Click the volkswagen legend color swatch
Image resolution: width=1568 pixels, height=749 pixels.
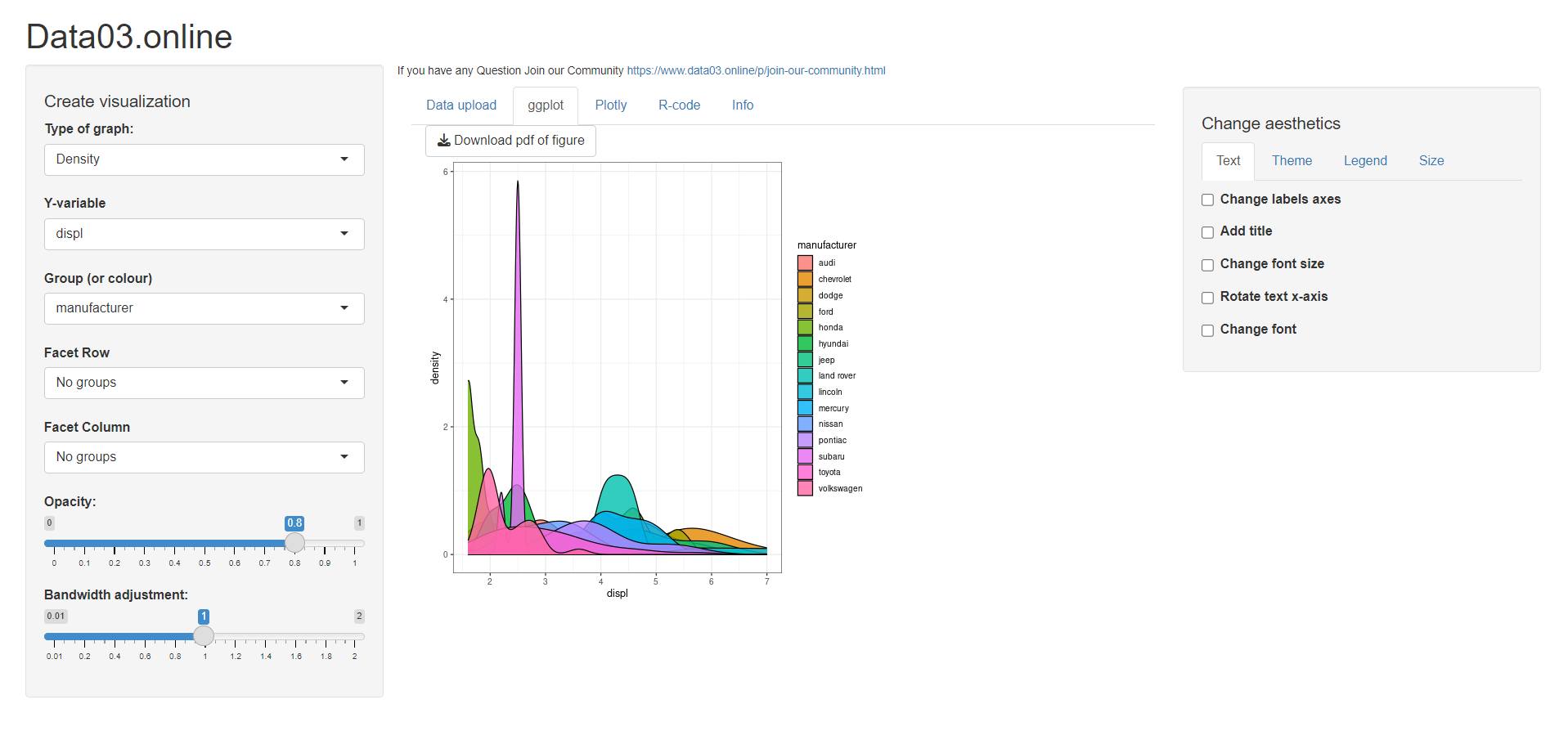805,488
